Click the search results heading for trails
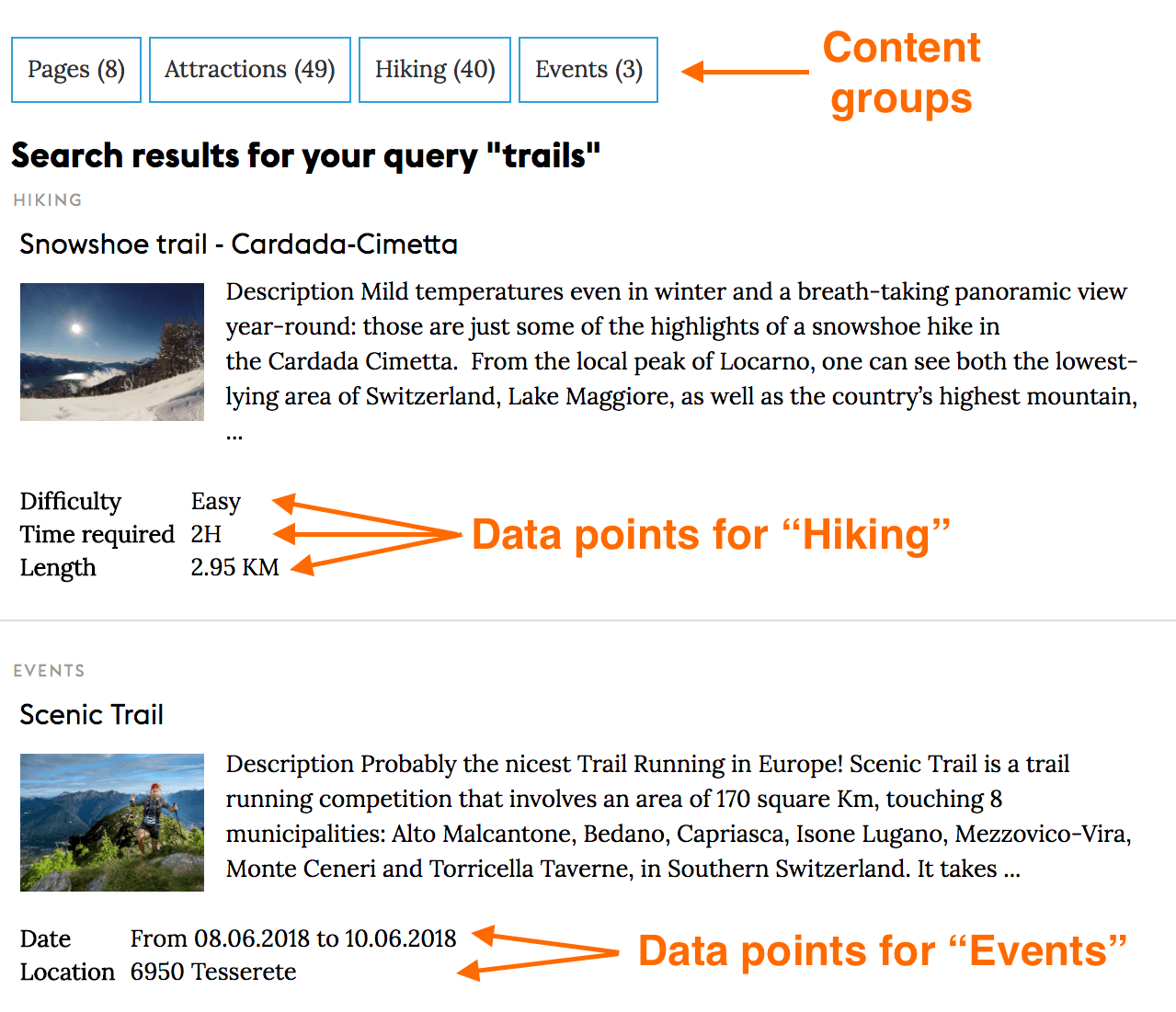The height and width of the screenshot is (1012, 1176). 304,155
